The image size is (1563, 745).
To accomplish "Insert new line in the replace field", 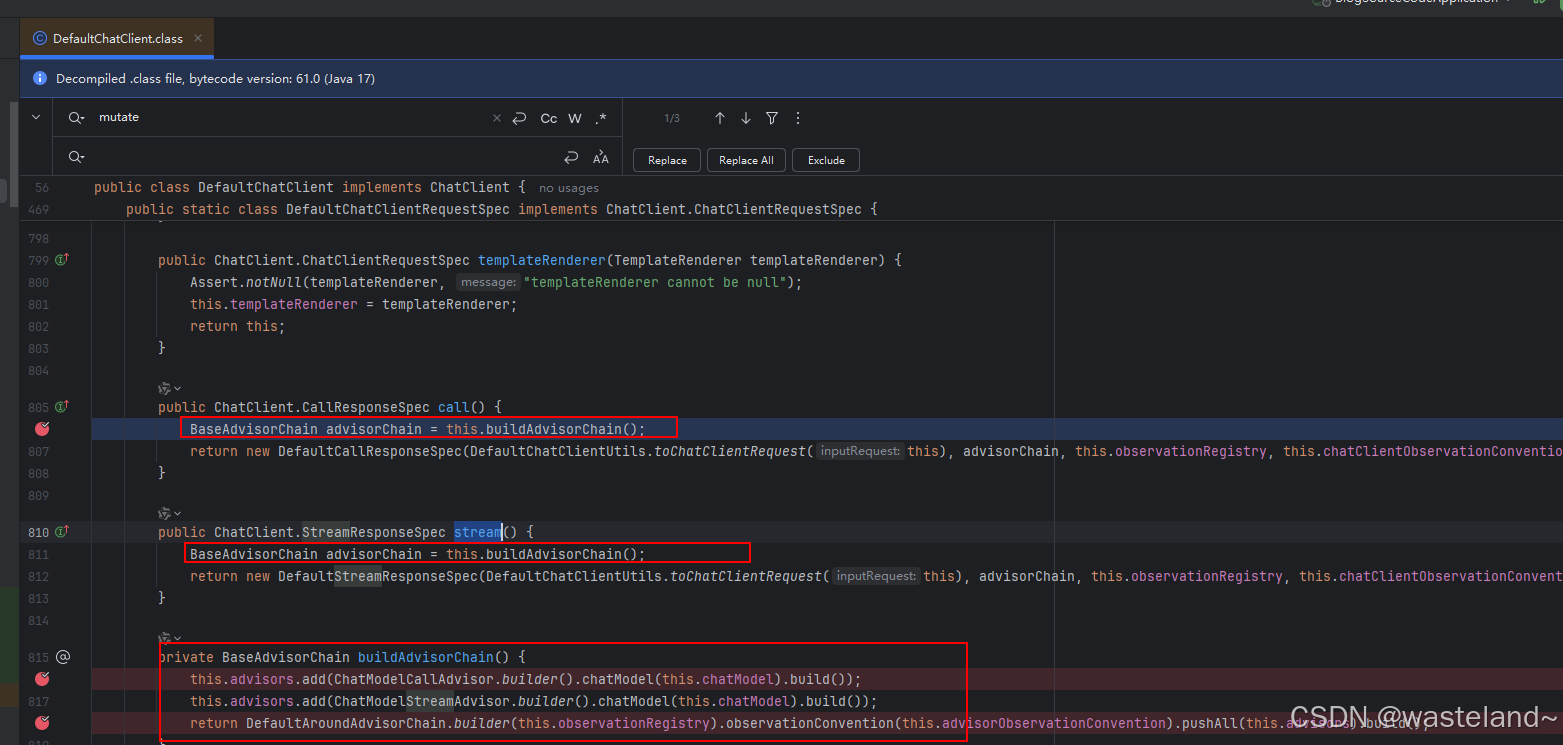I will coord(571,157).
